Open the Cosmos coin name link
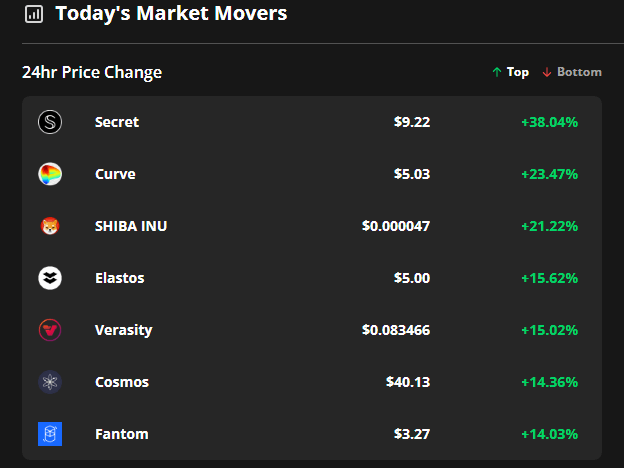624x468 pixels. 121,382
